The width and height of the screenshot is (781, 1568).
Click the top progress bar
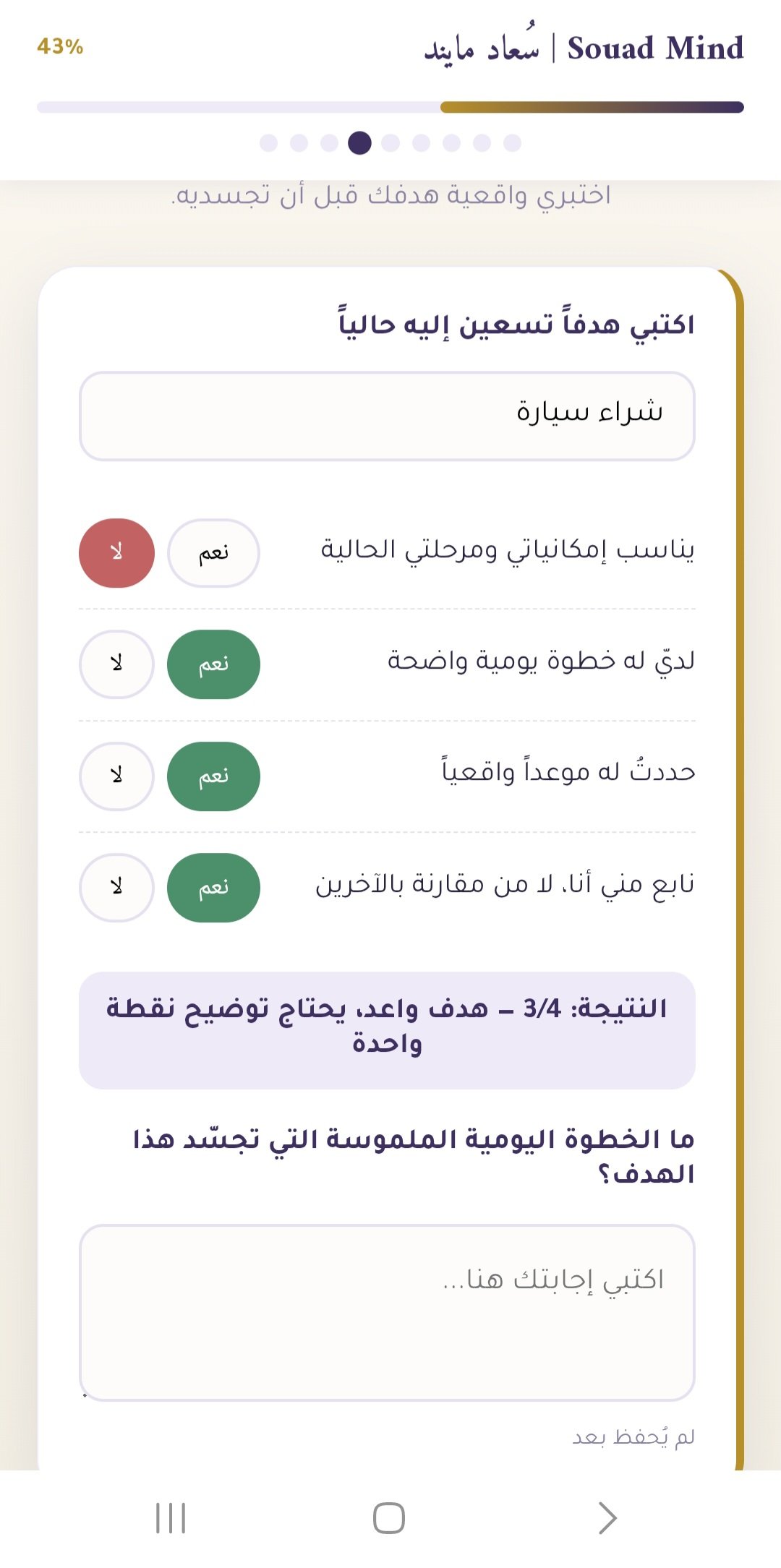pos(390,107)
